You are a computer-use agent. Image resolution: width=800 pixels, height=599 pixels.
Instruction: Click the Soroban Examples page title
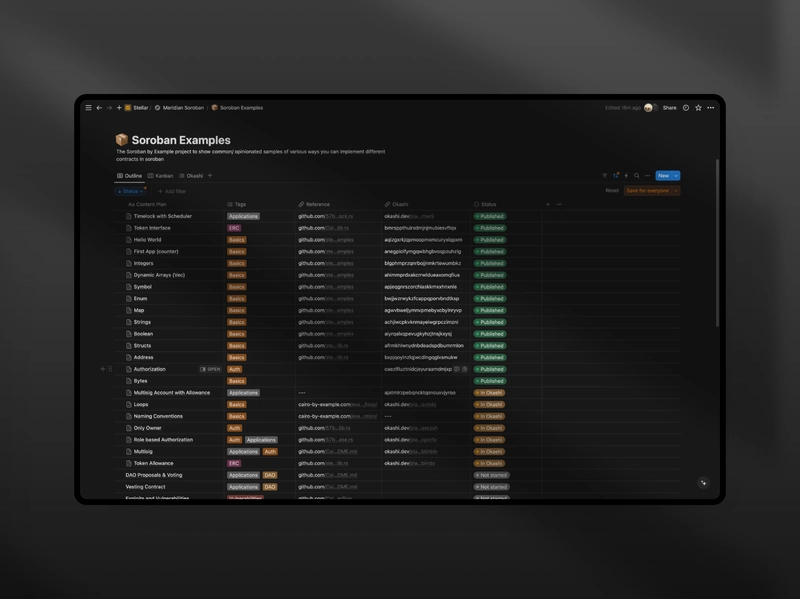tap(181, 140)
